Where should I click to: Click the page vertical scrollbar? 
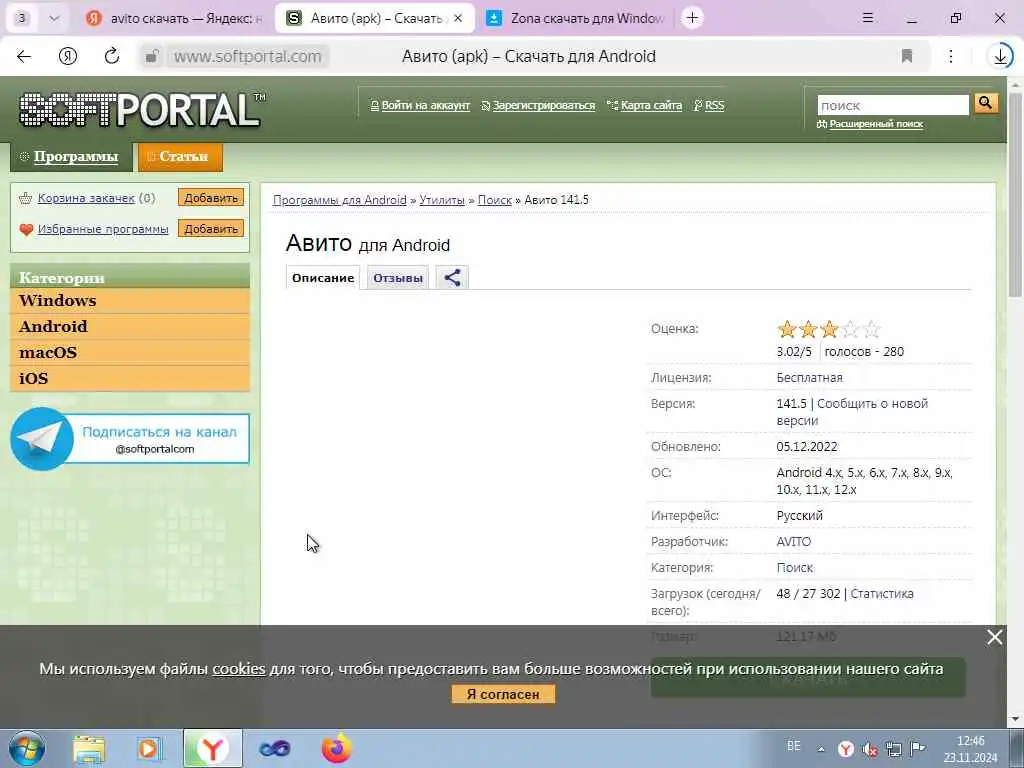click(1015, 196)
